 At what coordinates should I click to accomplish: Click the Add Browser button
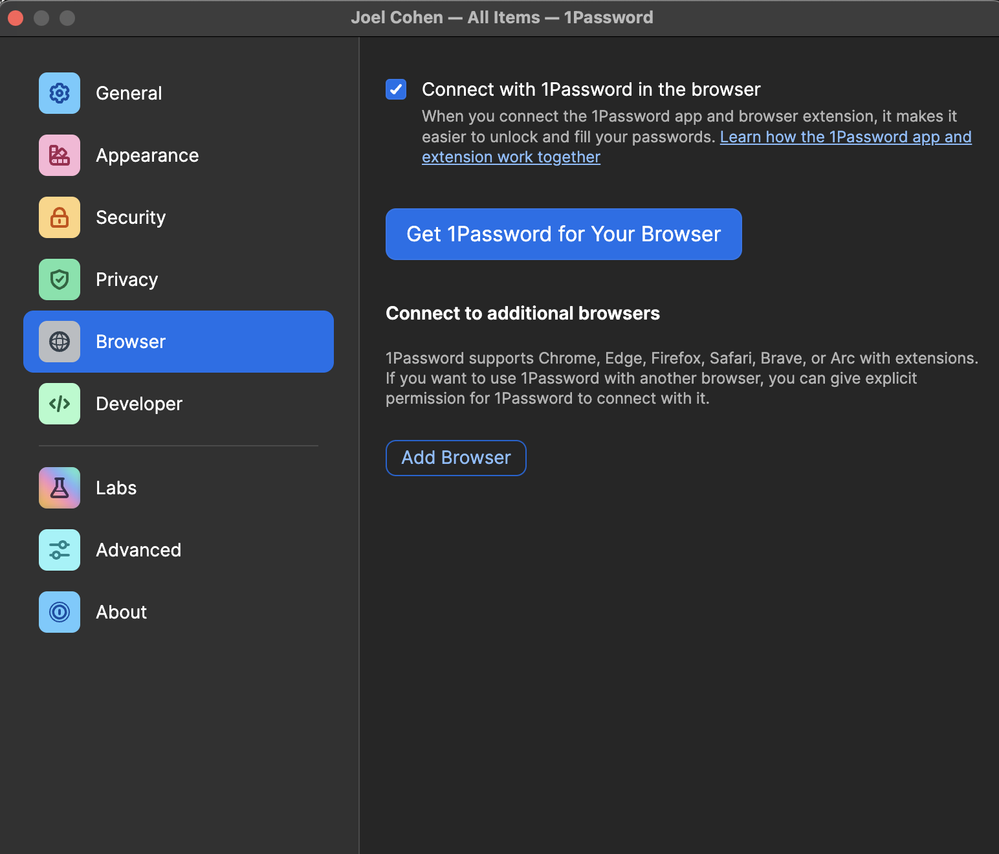click(x=456, y=458)
